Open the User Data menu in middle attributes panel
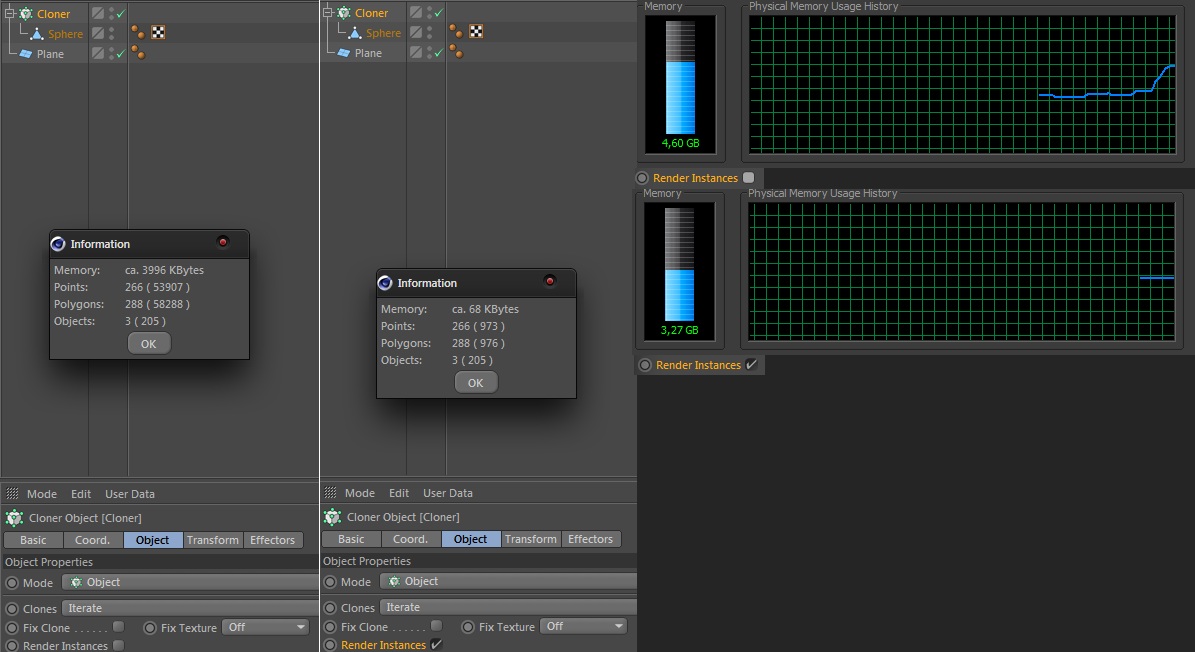This screenshot has height=652, width=1195. point(448,493)
